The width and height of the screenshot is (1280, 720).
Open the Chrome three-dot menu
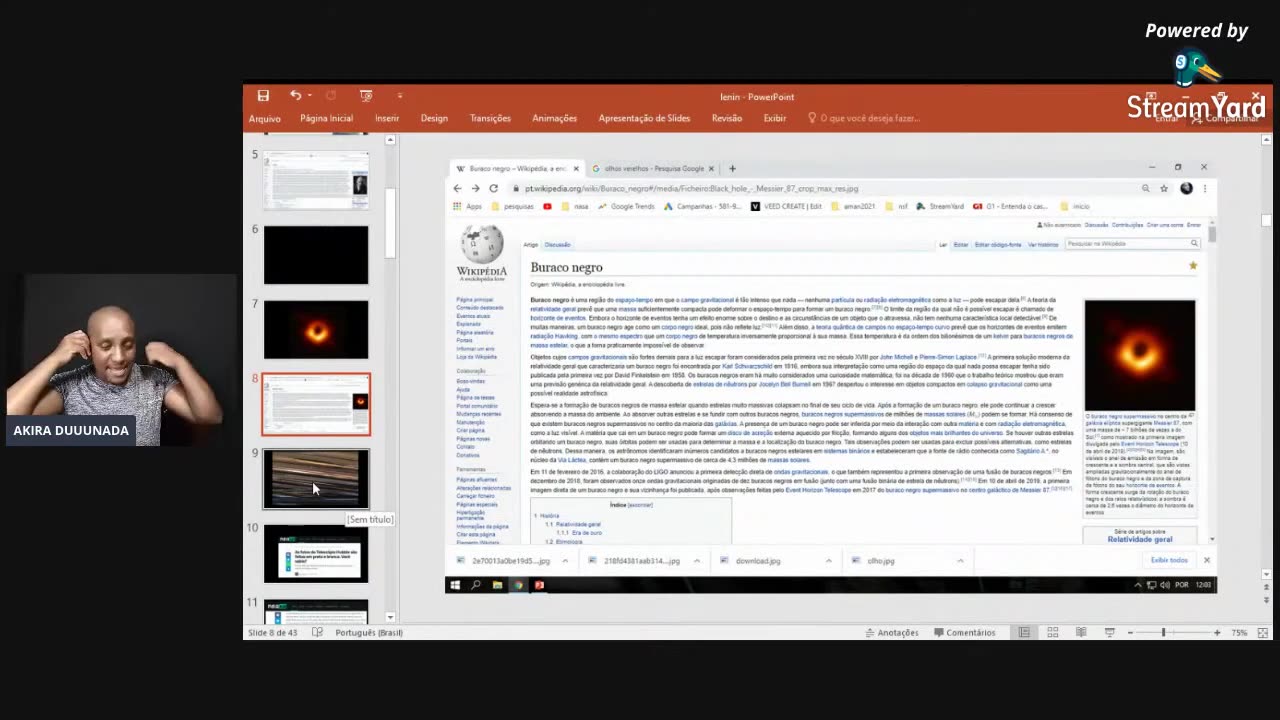pos(1205,188)
